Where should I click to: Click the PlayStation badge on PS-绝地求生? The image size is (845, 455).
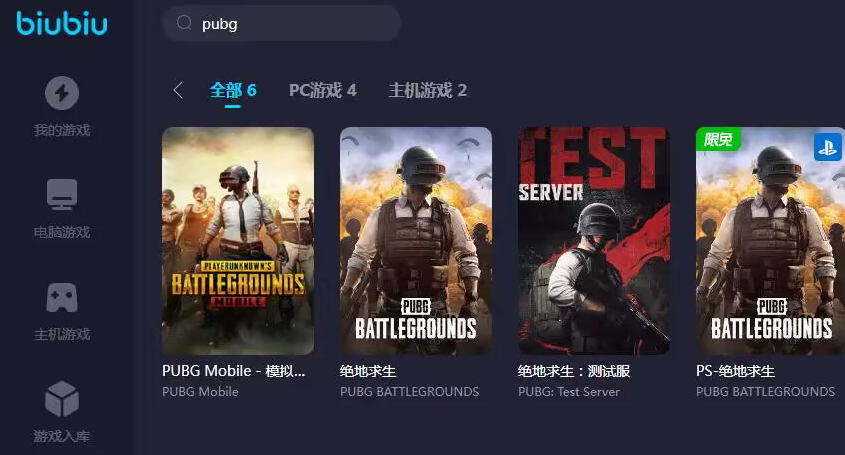click(x=827, y=147)
